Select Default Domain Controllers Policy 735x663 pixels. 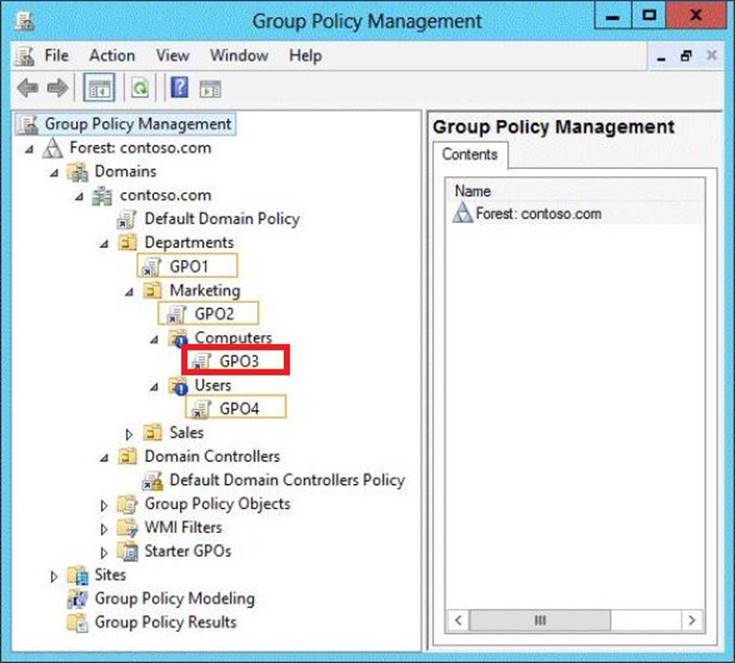click(286, 480)
